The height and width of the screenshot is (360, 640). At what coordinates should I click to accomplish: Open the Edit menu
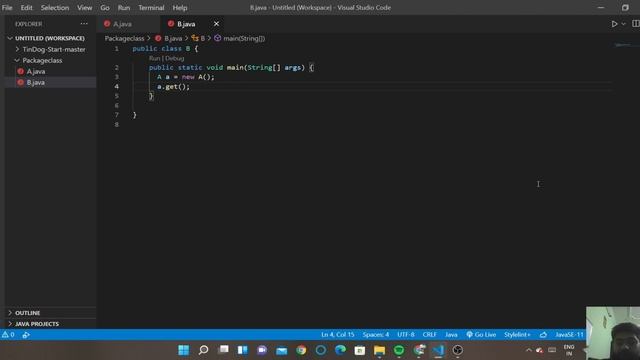pyautogui.click(x=27, y=8)
